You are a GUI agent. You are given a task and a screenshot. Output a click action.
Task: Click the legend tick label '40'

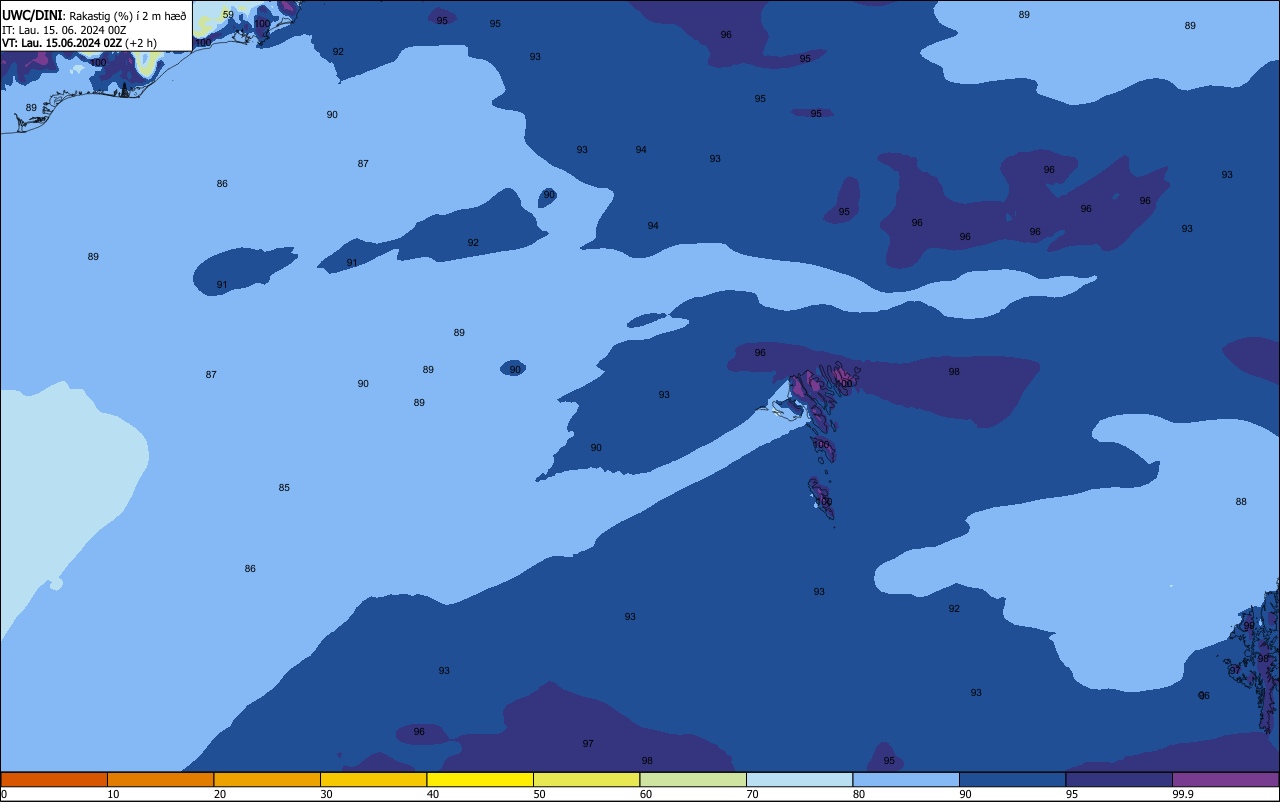coord(433,794)
